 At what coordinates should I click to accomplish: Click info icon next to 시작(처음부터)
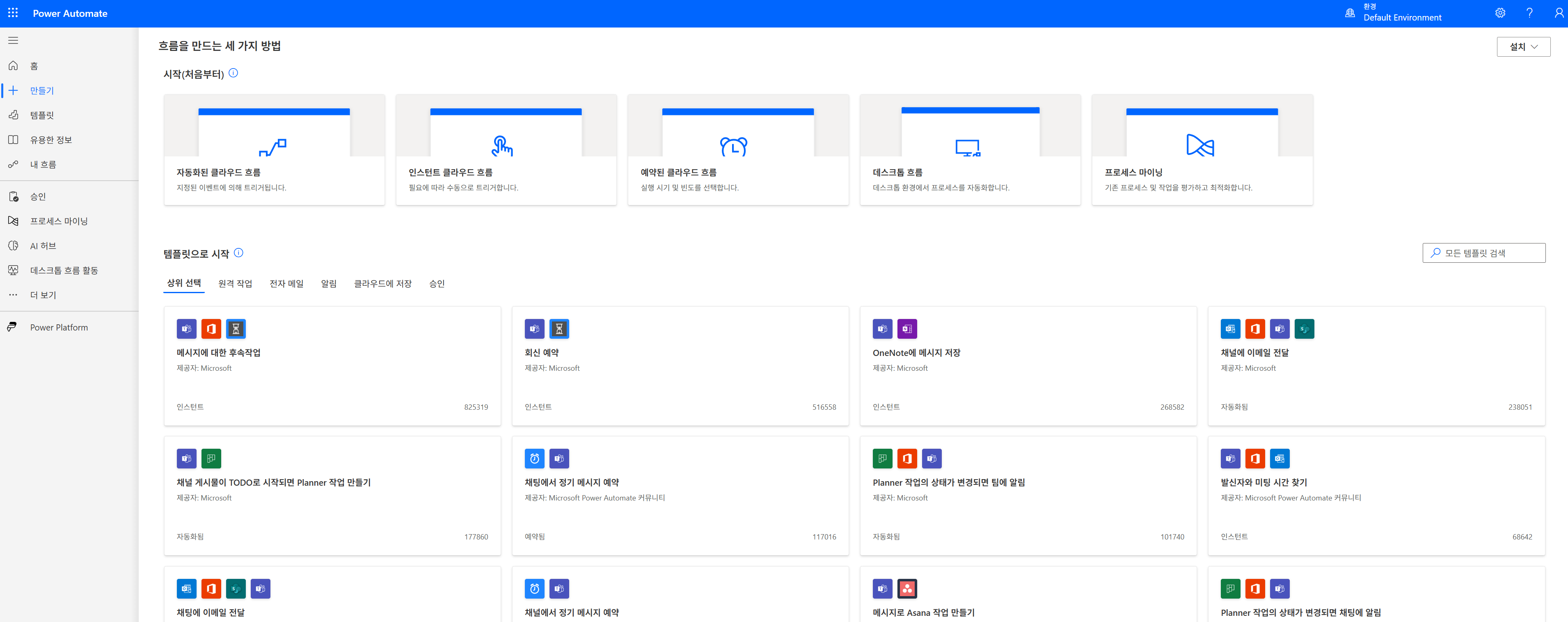tap(233, 73)
